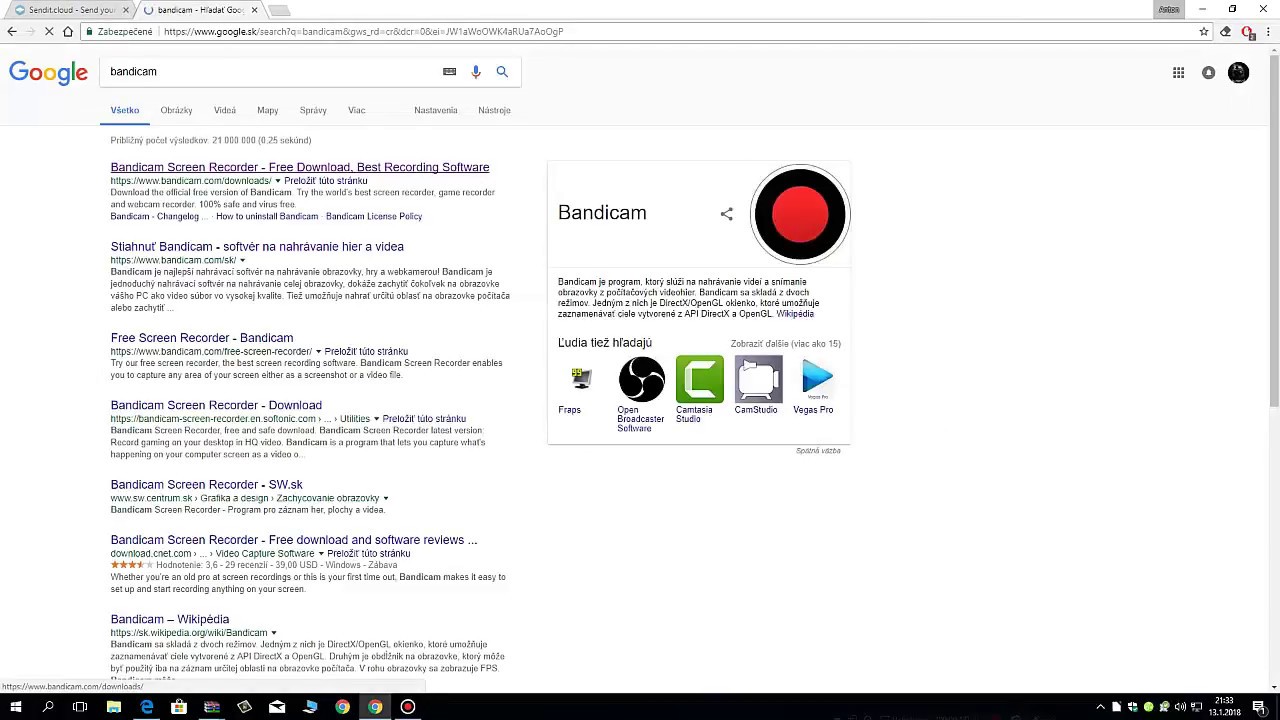Switch to Bandicam recorder on taskbar
This screenshot has width=1280, height=720.
407,707
